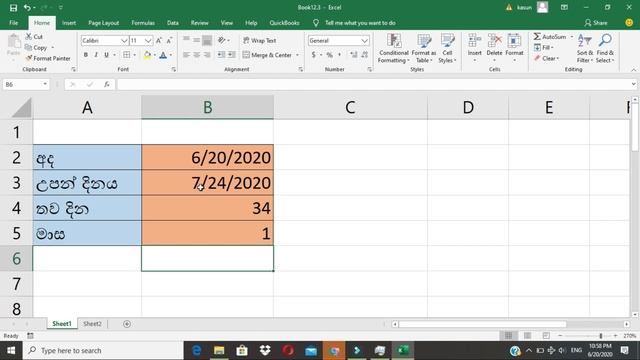Screen dimensions: 640x360
Task: Open the font size dropdown
Action: tap(148, 40)
